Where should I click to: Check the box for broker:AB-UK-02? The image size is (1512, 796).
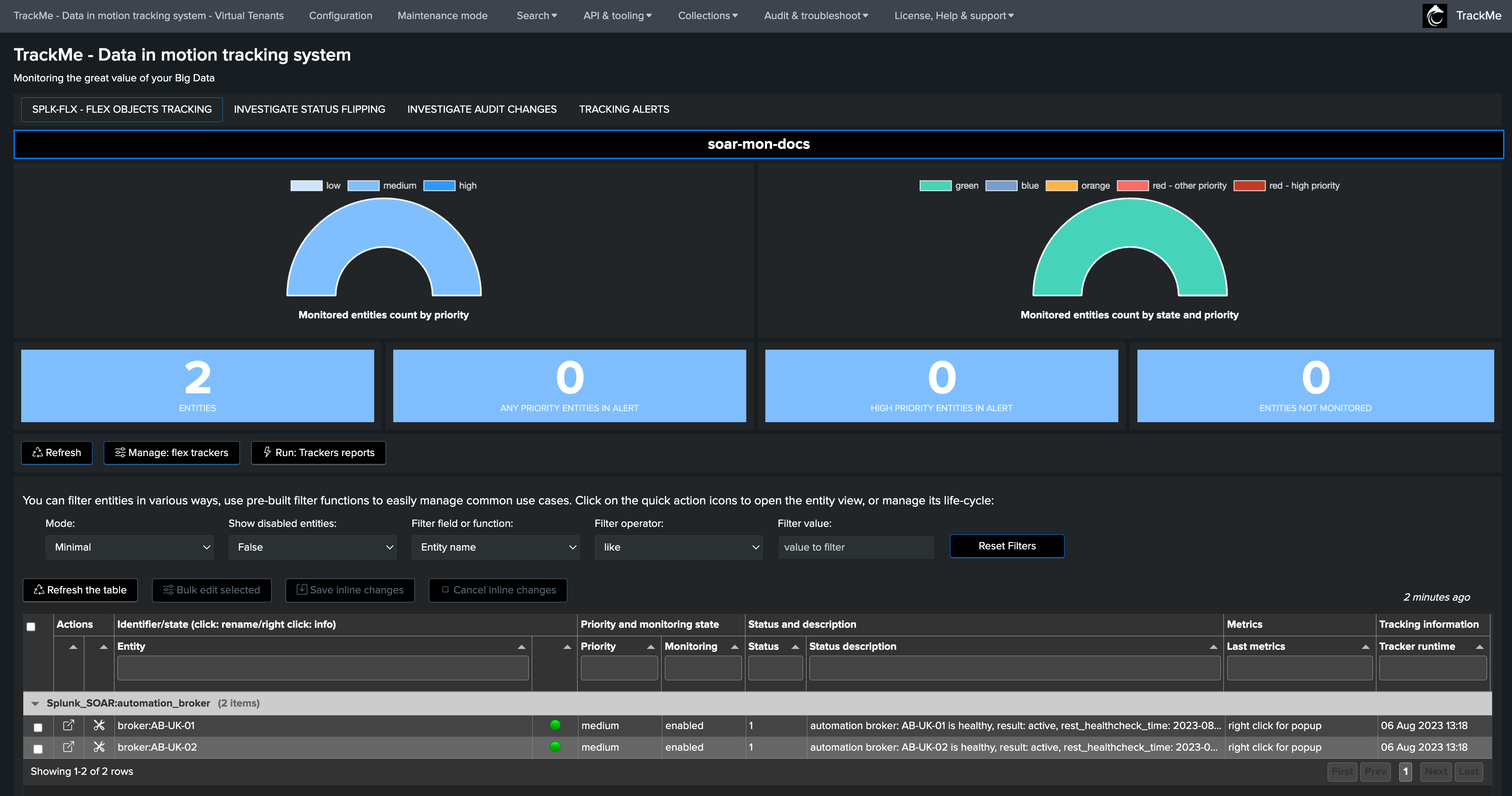tap(38, 749)
